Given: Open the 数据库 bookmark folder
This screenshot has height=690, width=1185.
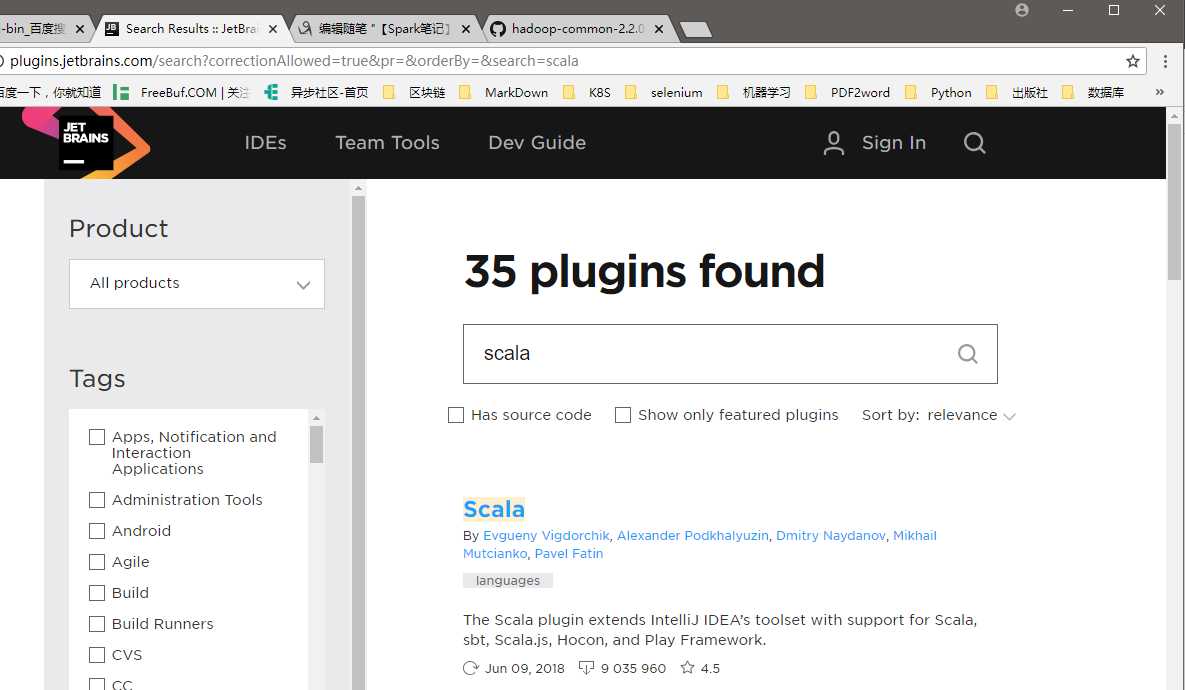Looking at the screenshot, I should [1093, 92].
